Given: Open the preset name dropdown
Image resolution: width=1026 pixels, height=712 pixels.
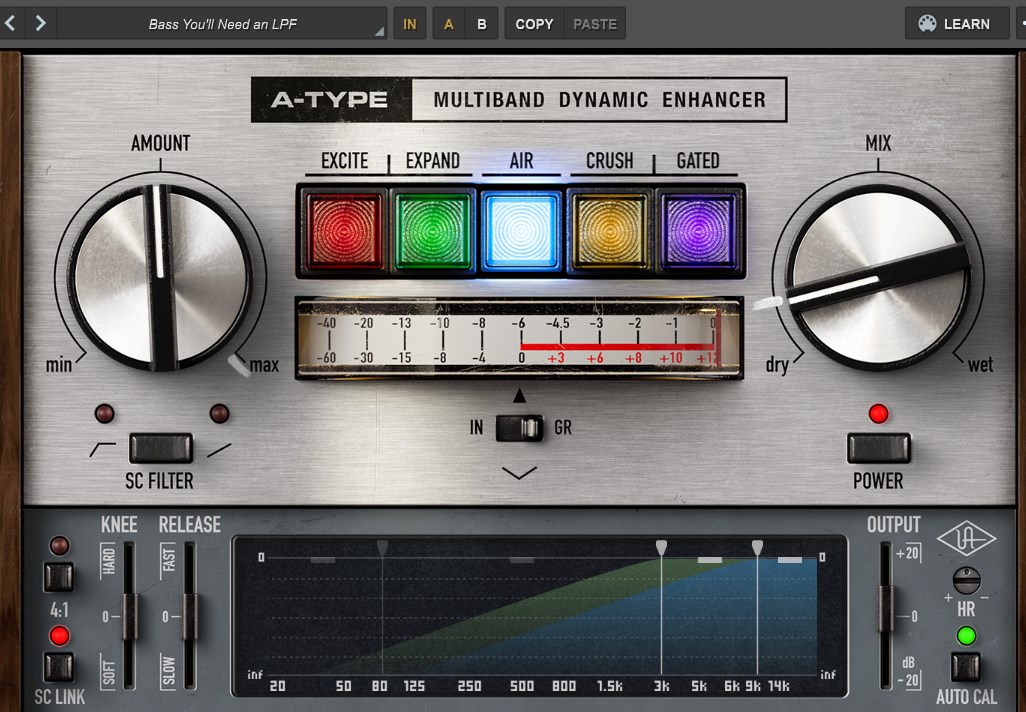Looking at the screenshot, I should 224,24.
